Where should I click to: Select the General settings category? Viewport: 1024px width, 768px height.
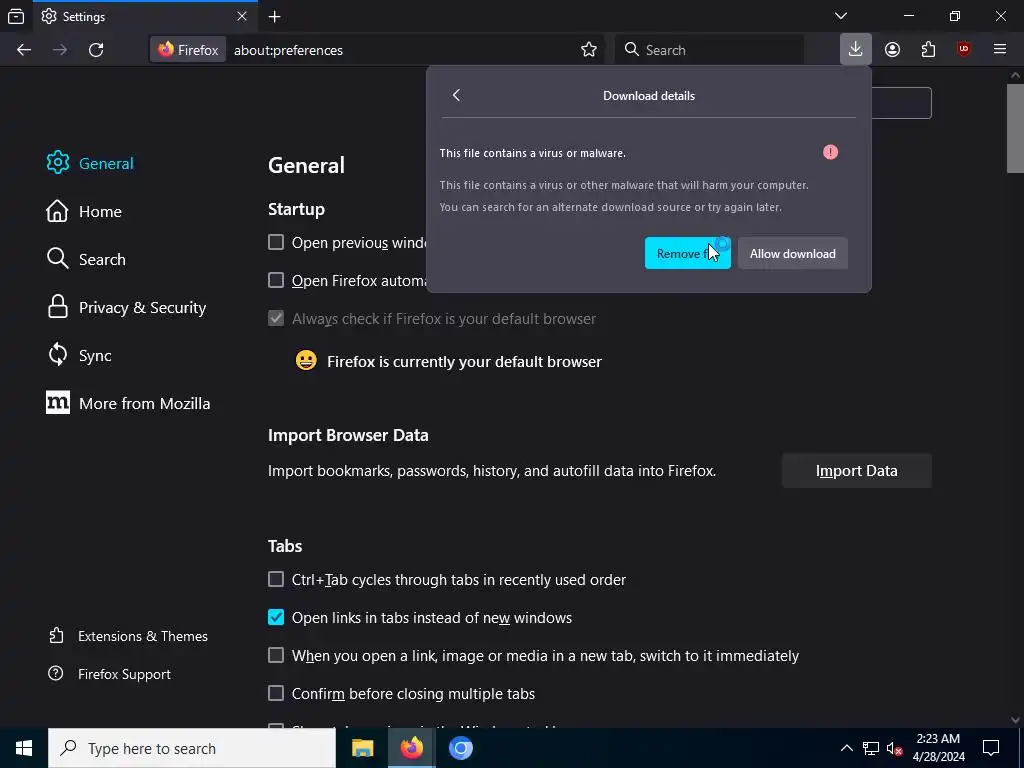[90, 163]
